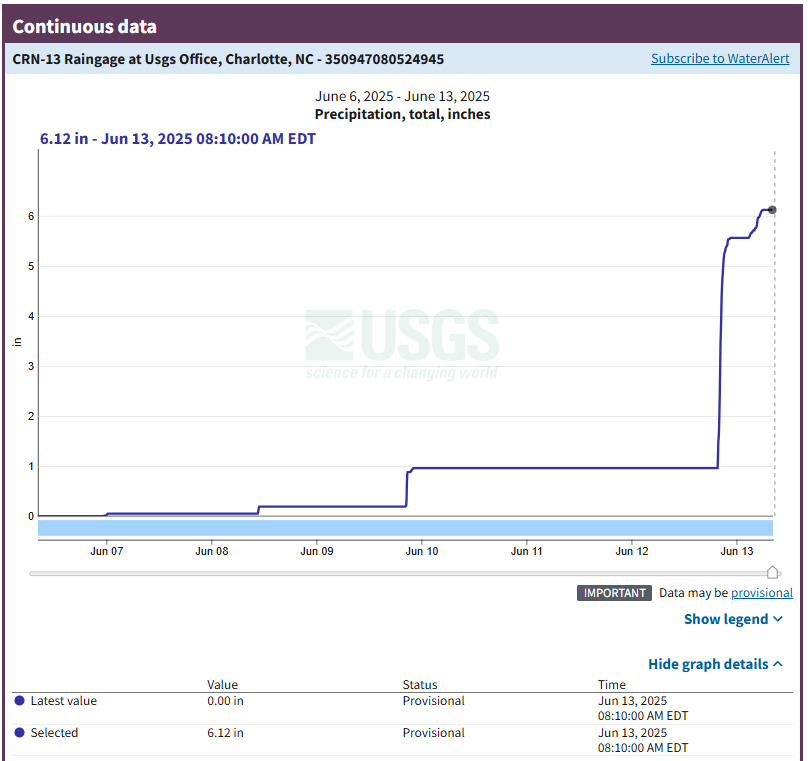Click the light blue brush bar
808x761 pixels.
point(405,528)
